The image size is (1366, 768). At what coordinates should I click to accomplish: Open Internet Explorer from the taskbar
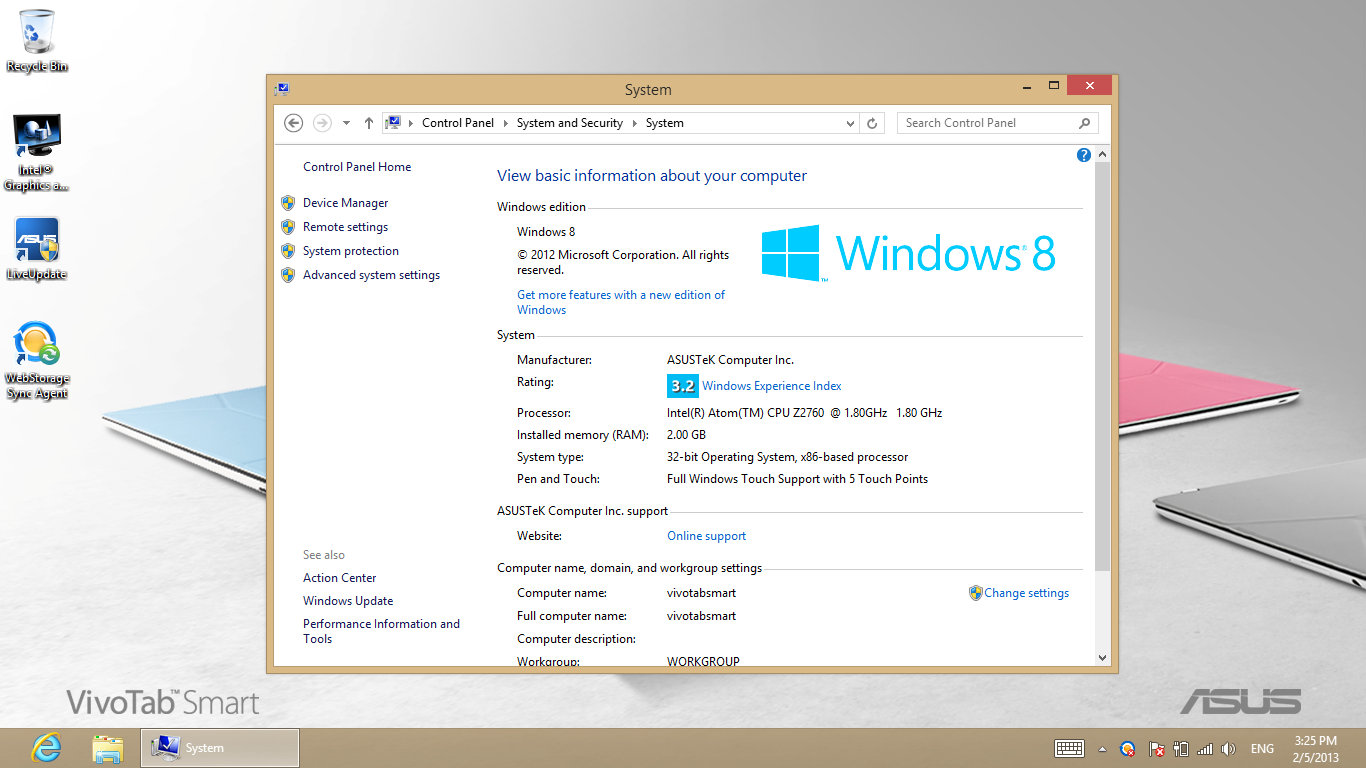pyautogui.click(x=46, y=748)
